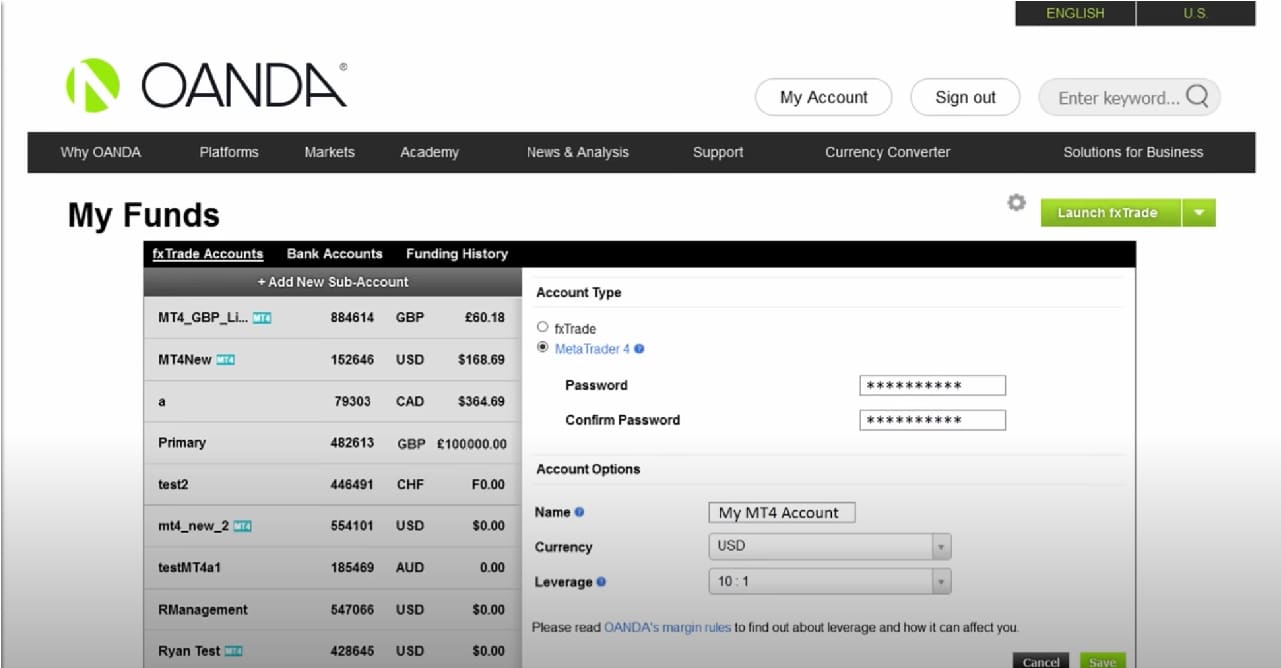Click the Save button

click(x=1101, y=661)
